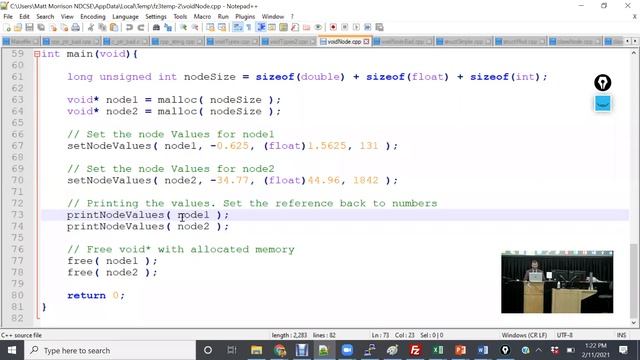Open Find with the binoculars icon
Screen dimensions: 640x360
coord(156,27)
